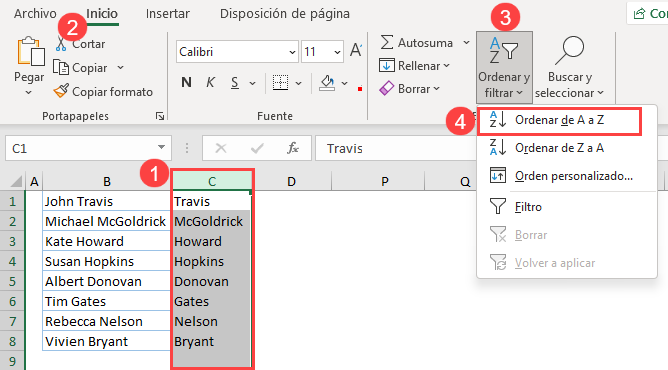Click Volver a aplicar menu entry
Screen dimensions: 668x370
click(567, 263)
